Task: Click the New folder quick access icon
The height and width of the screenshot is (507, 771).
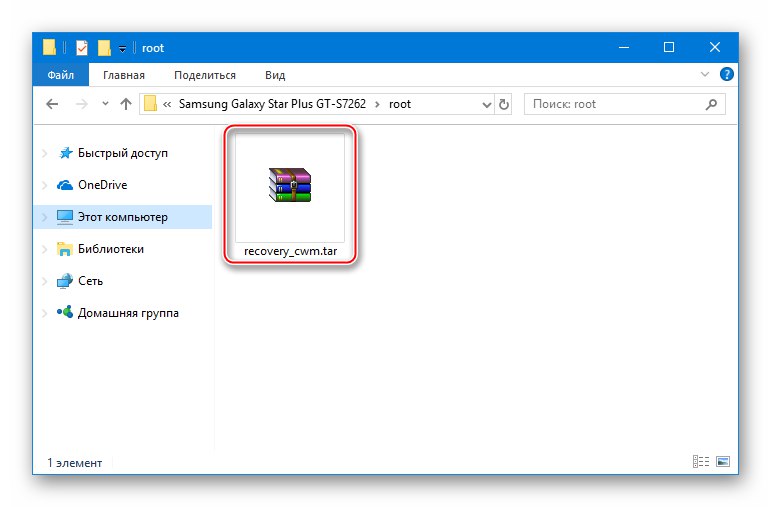Action: (x=104, y=48)
